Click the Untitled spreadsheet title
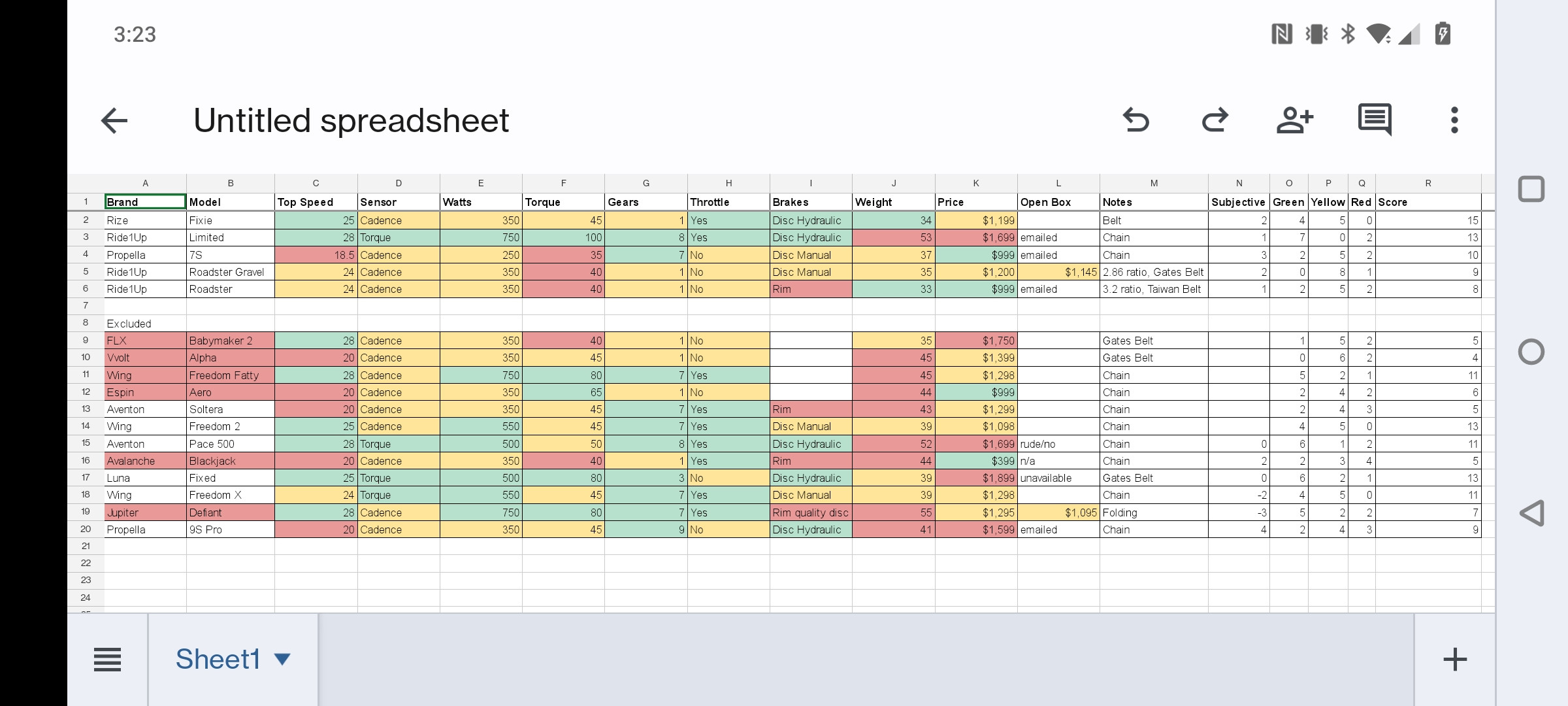This screenshot has width=1568, height=706. pyautogui.click(x=351, y=121)
